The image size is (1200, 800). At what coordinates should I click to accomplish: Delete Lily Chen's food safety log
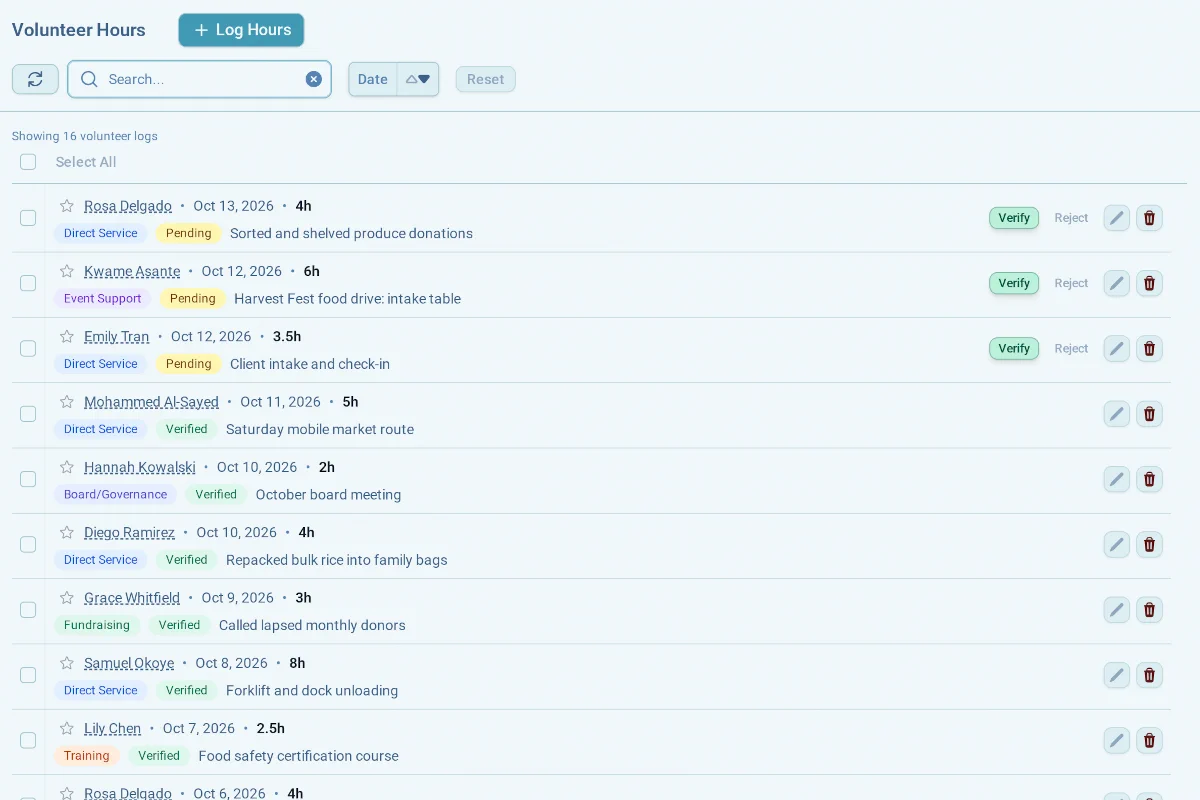tap(1150, 740)
